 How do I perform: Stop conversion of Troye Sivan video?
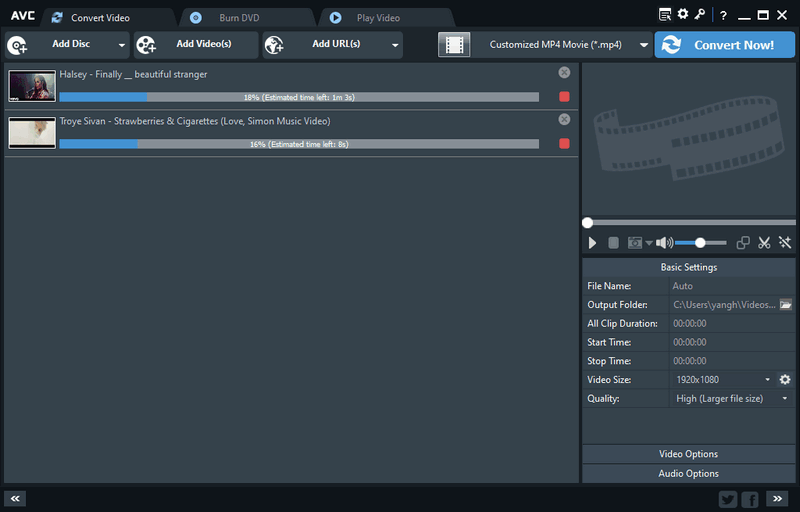click(564, 144)
